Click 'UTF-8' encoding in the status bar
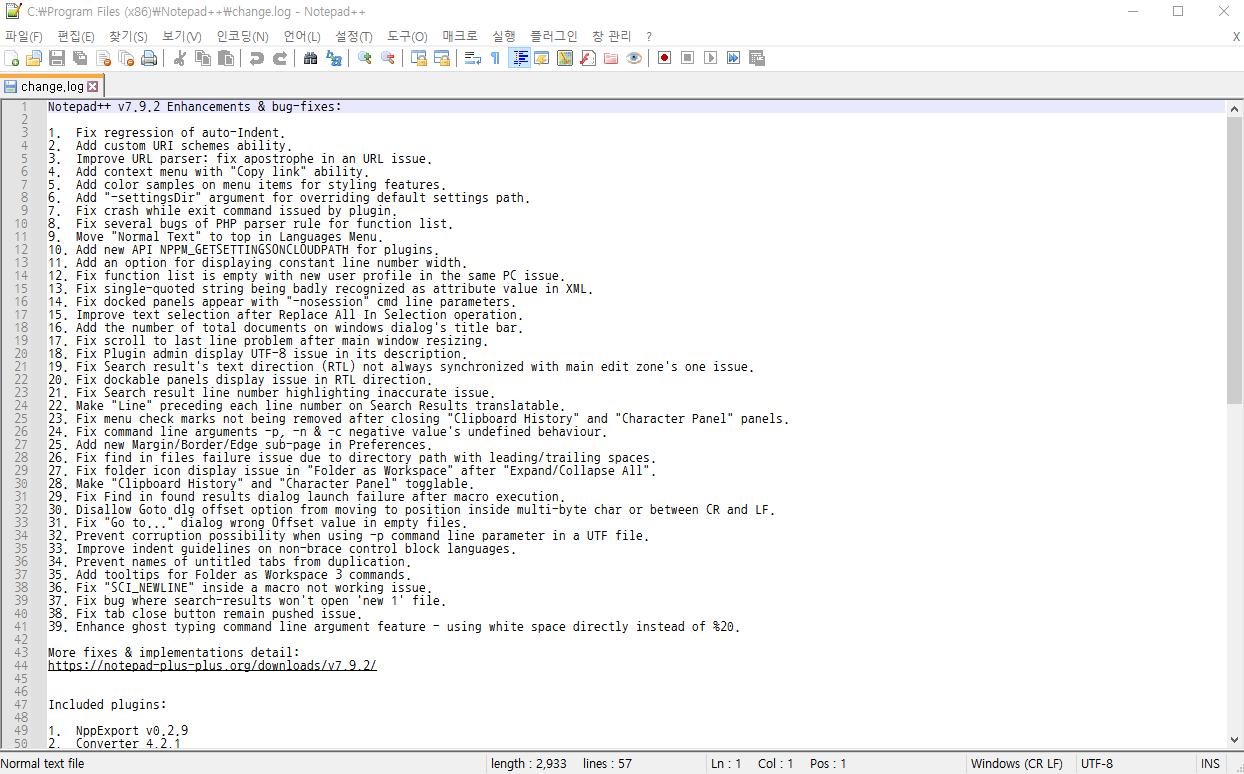This screenshot has height=774, width=1244. point(1097,764)
